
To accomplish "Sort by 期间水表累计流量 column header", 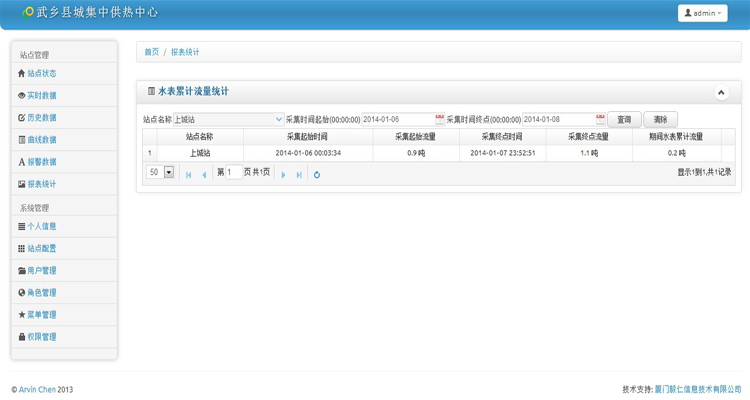I will pos(677,137).
